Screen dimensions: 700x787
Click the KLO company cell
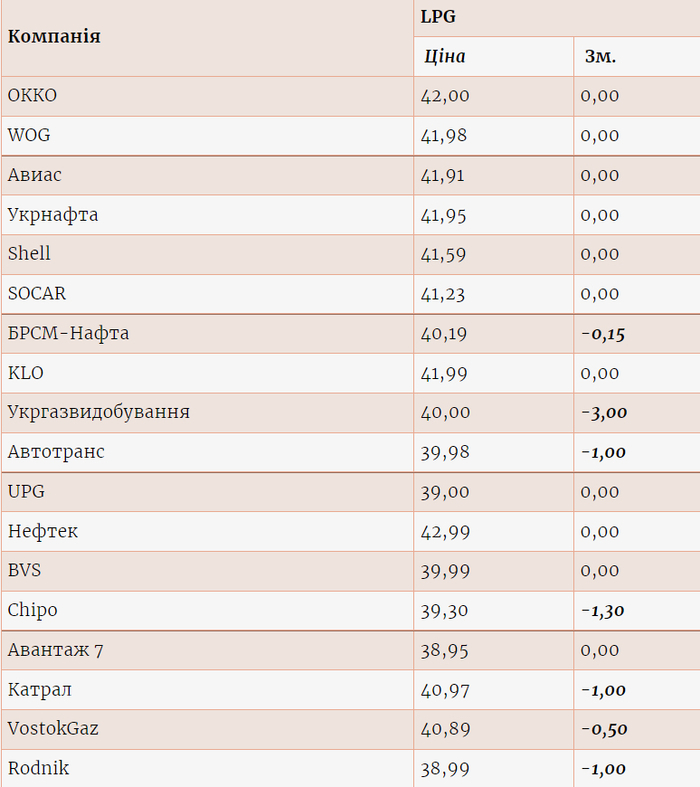tap(26, 373)
